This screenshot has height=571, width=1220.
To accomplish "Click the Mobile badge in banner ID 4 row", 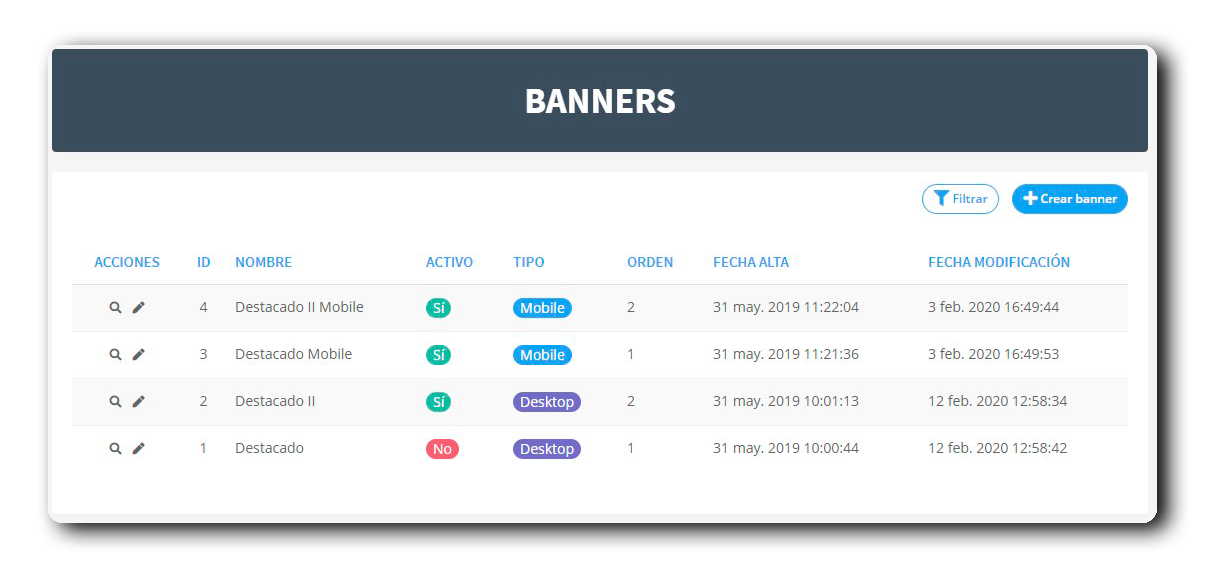I will point(542,308).
